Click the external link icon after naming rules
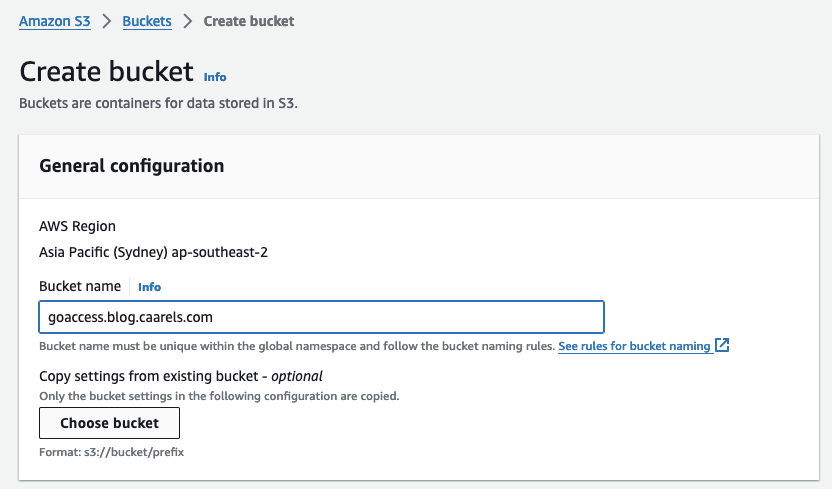This screenshot has height=489, width=832. (722, 346)
